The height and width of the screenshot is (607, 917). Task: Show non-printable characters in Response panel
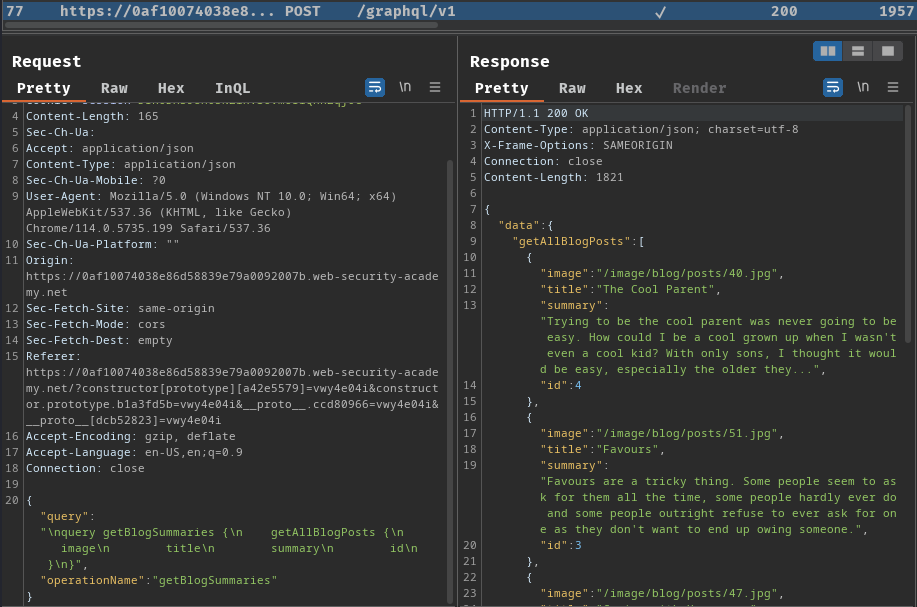coord(863,87)
